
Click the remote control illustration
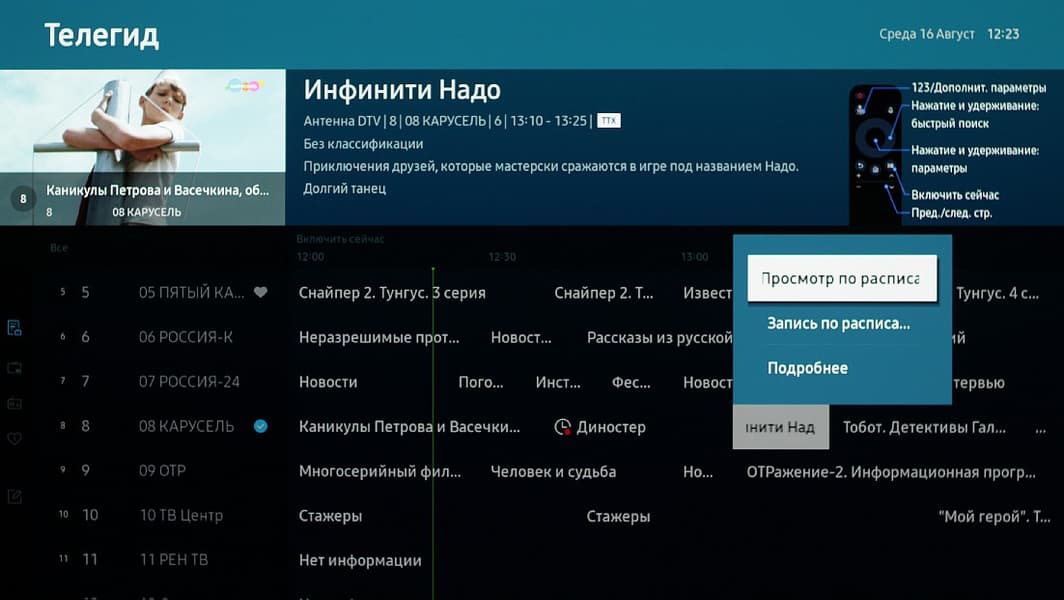[x=875, y=154]
